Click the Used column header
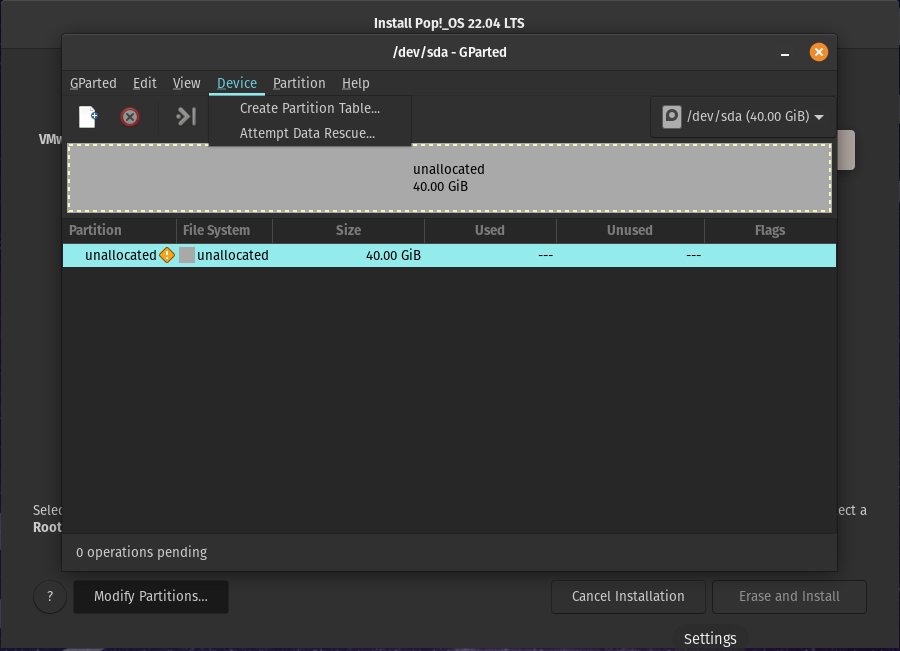This screenshot has height=651, width=900. click(490, 230)
